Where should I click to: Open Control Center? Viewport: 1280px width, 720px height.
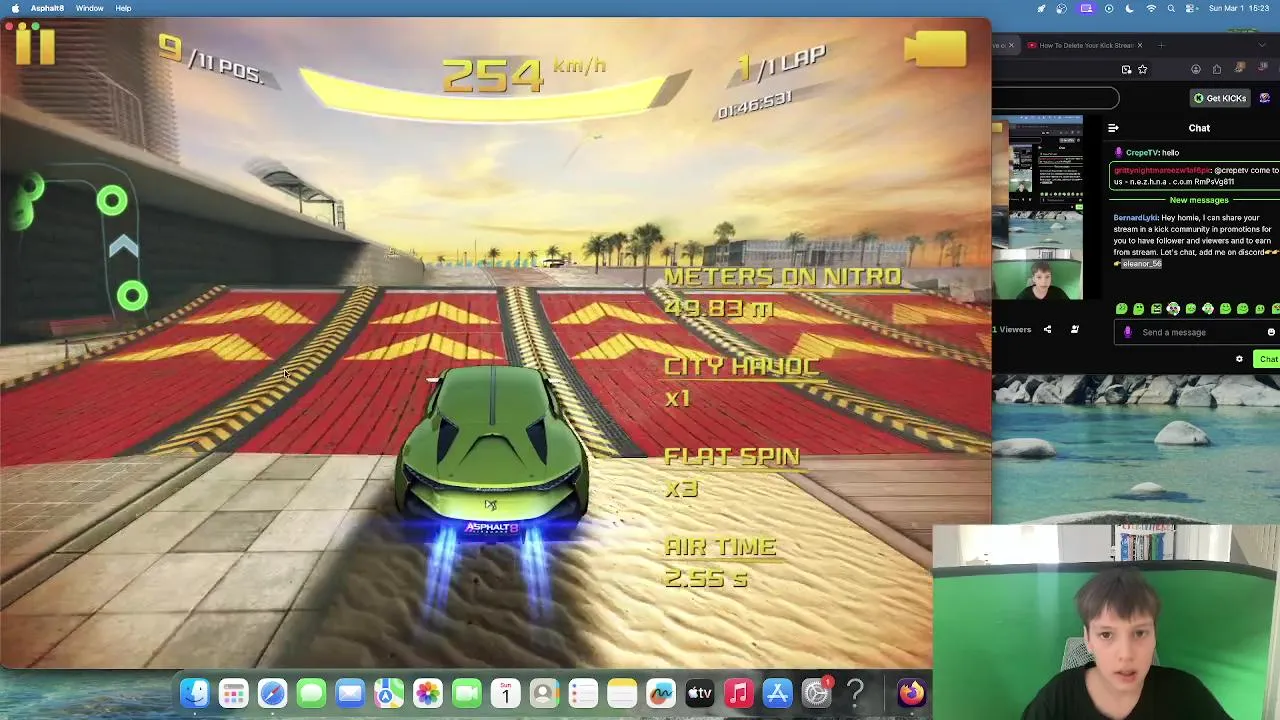click(x=1191, y=8)
